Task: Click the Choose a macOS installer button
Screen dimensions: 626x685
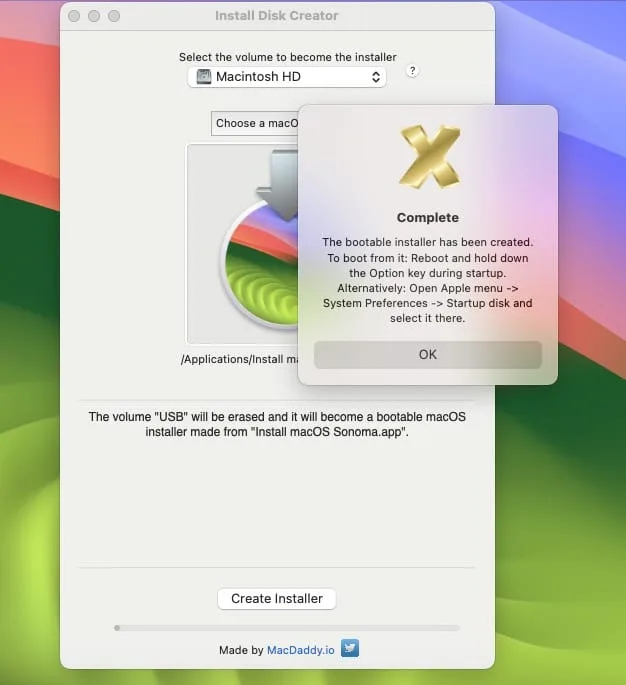Action: pyautogui.click(x=255, y=123)
